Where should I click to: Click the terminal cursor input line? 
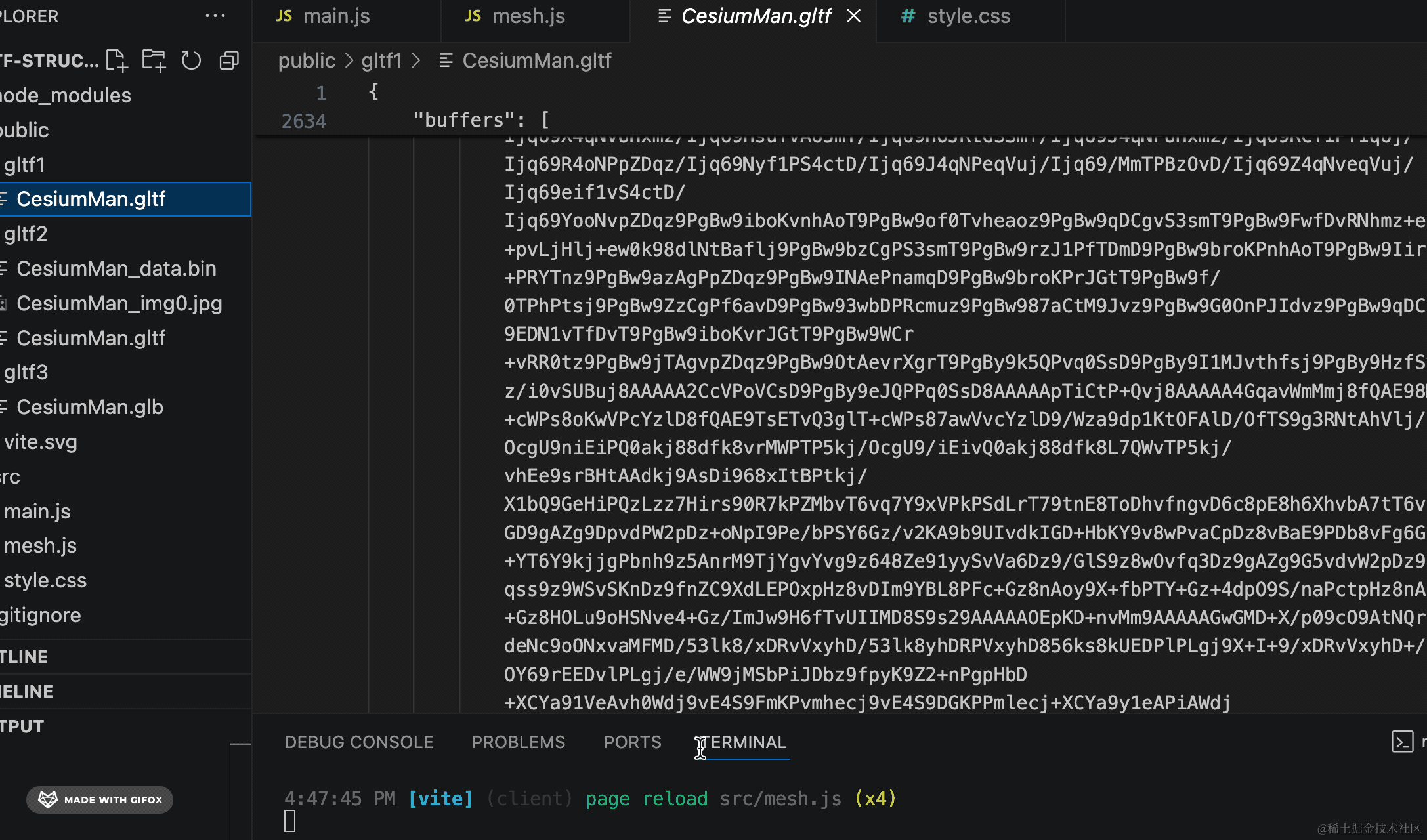point(289,821)
